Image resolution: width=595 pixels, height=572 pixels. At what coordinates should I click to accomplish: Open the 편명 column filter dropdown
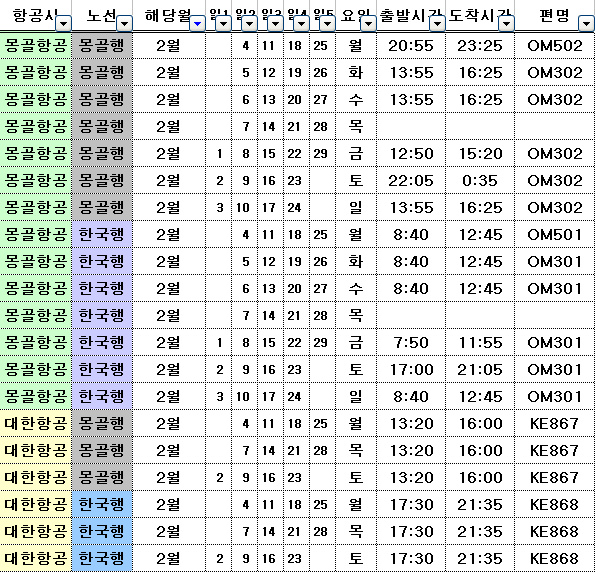tap(586, 24)
